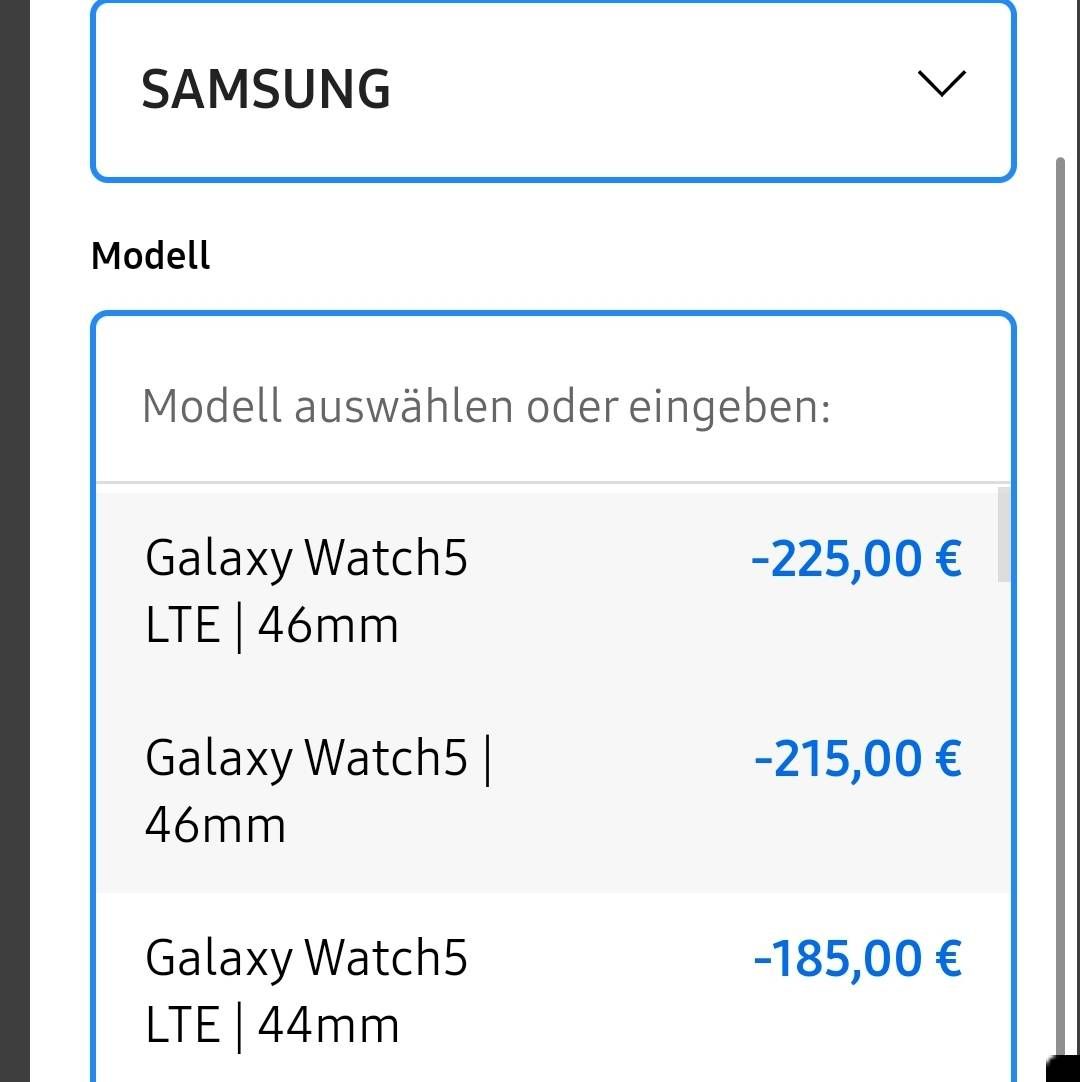
Task: Click the 'LTE | 46mm' line of first option
Action: pos(272,626)
